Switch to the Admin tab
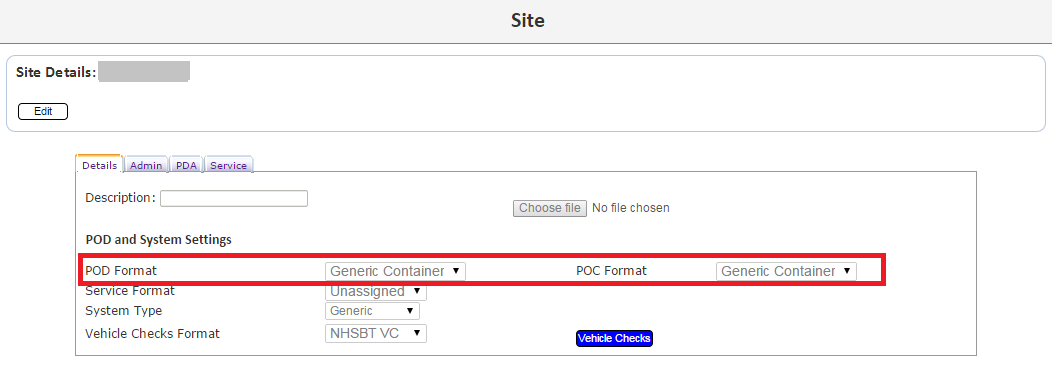 coord(146,165)
